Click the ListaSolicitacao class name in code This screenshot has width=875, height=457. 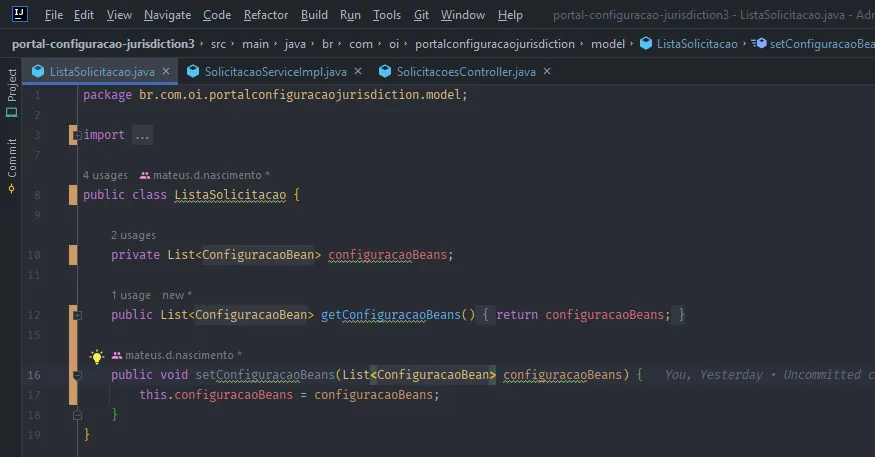[x=230, y=195]
